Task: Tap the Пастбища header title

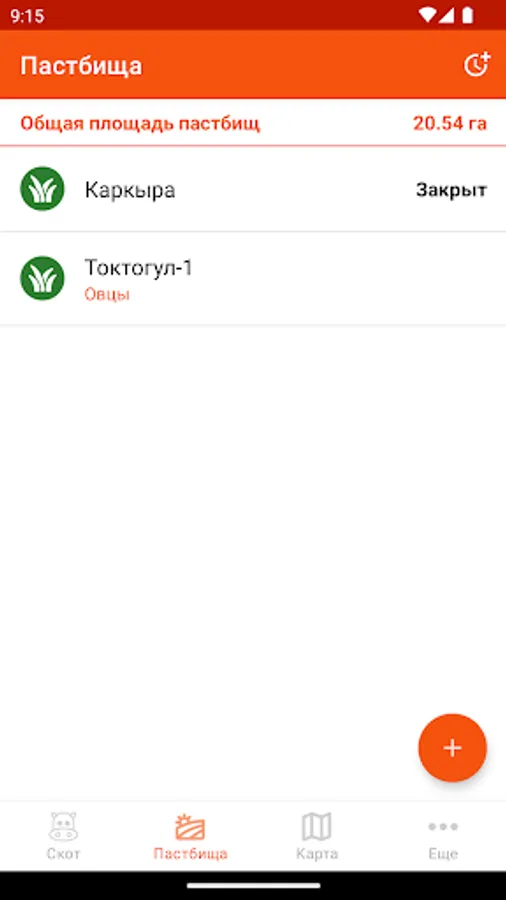Action: [x=81, y=66]
